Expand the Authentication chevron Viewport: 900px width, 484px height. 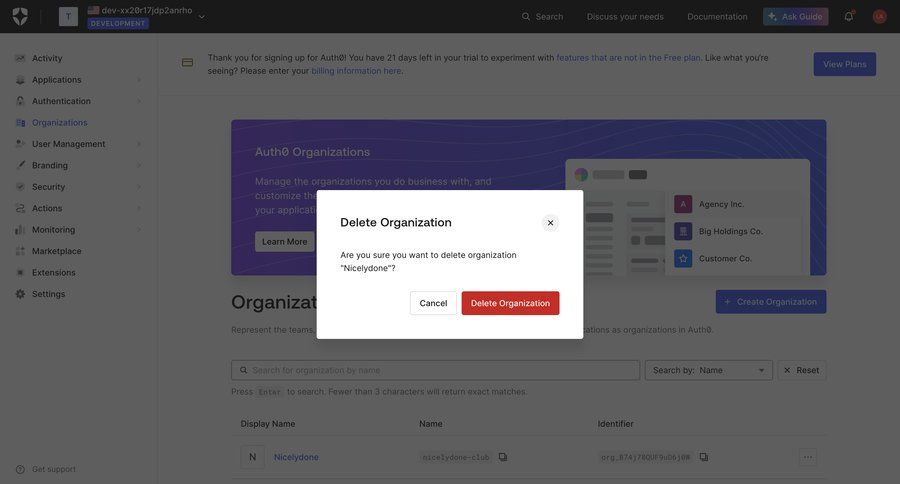coord(139,101)
